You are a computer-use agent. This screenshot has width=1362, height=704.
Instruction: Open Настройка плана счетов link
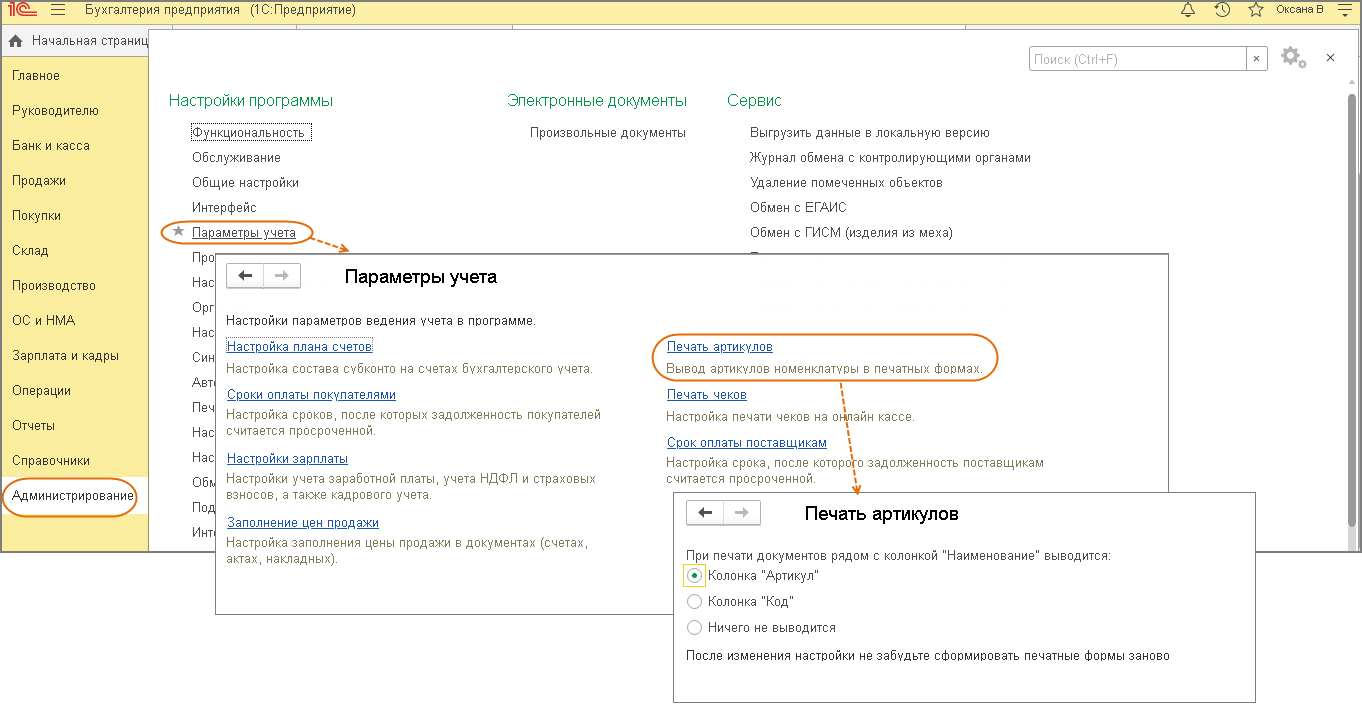[300, 347]
